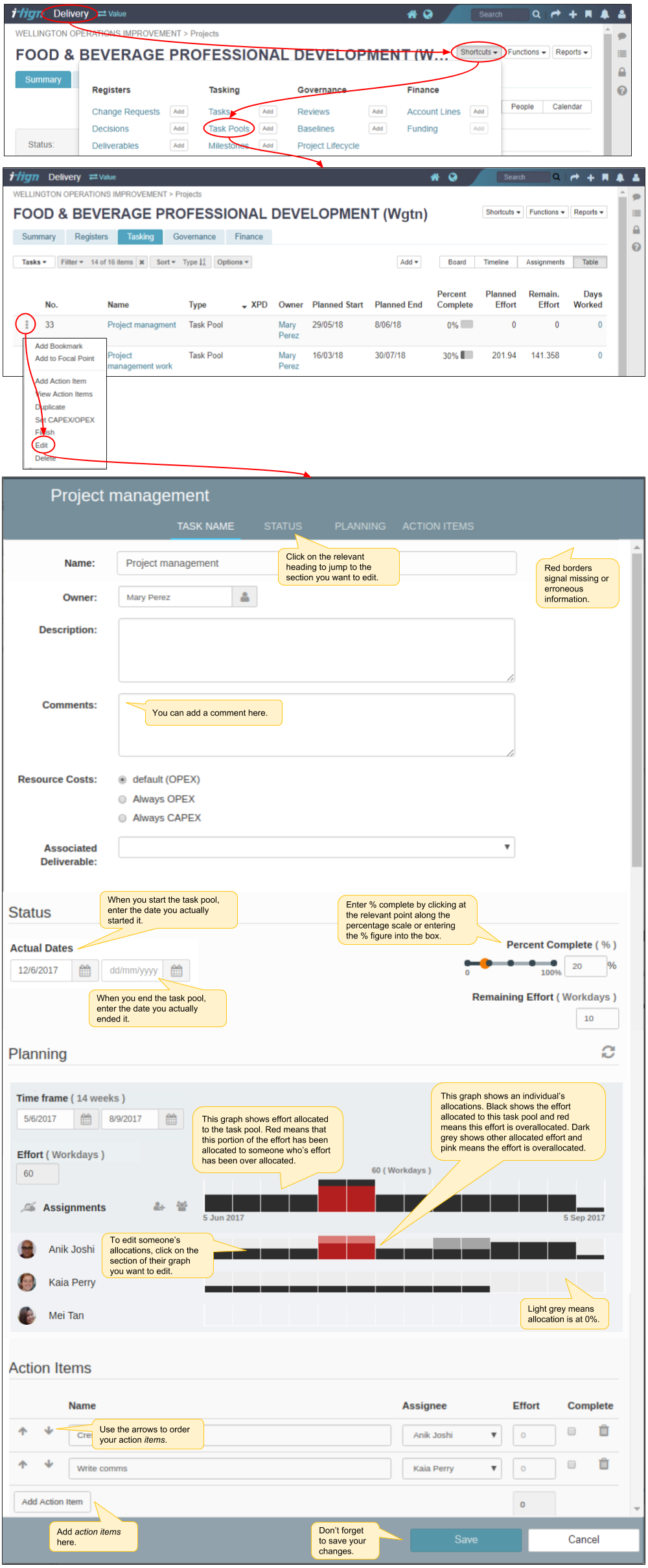
Task: Select Always OPEX radio option
Action: coord(122,799)
